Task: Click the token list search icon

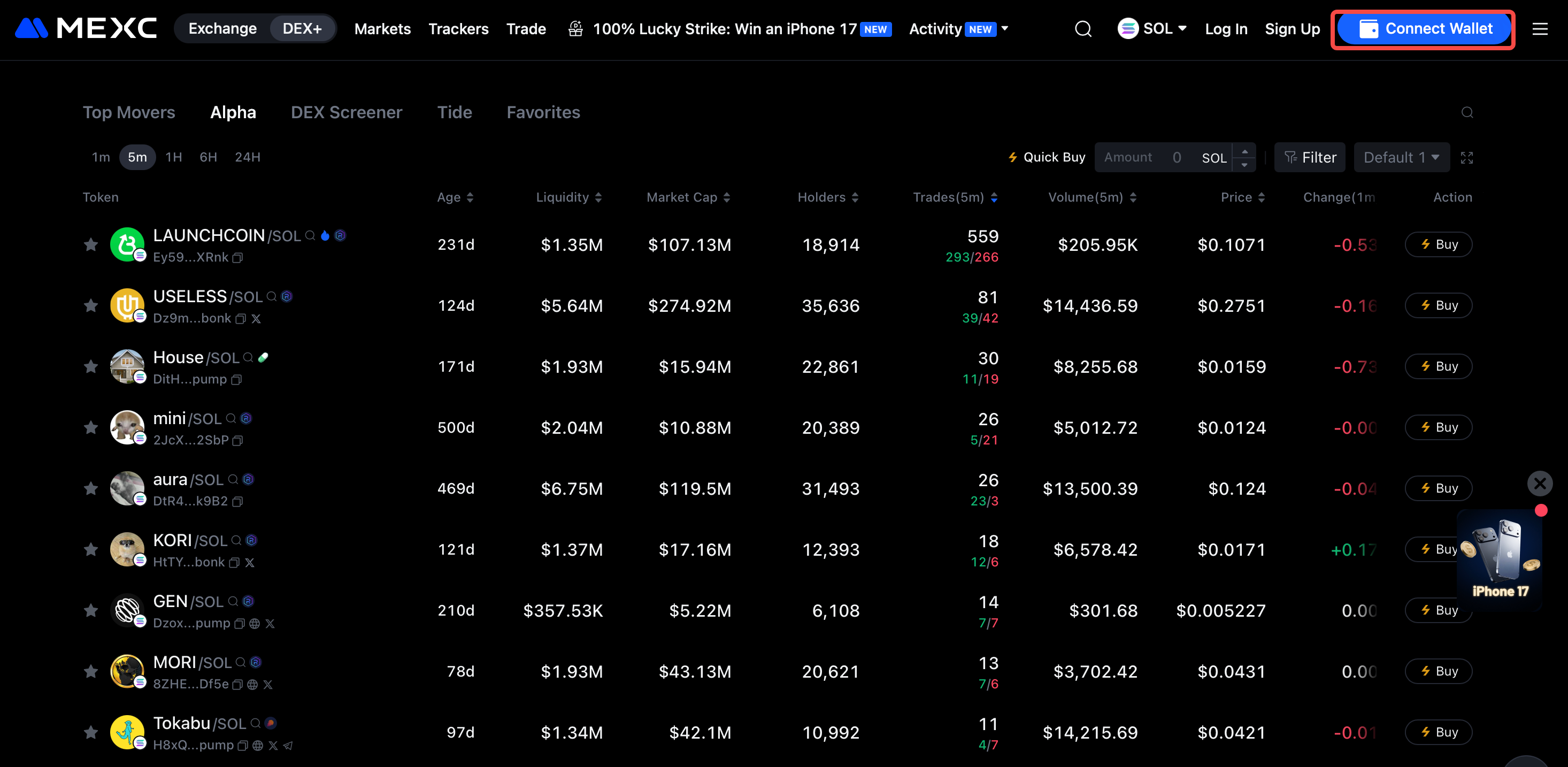Action: click(x=1466, y=113)
